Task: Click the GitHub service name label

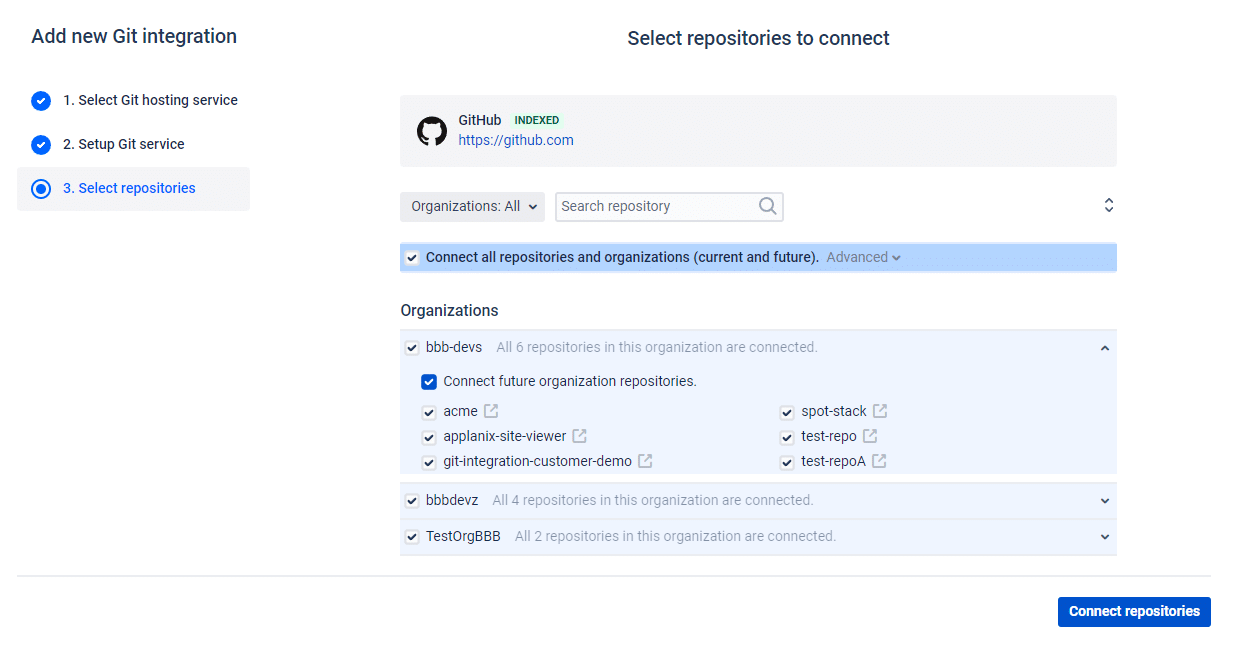Action: pos(480,120)
